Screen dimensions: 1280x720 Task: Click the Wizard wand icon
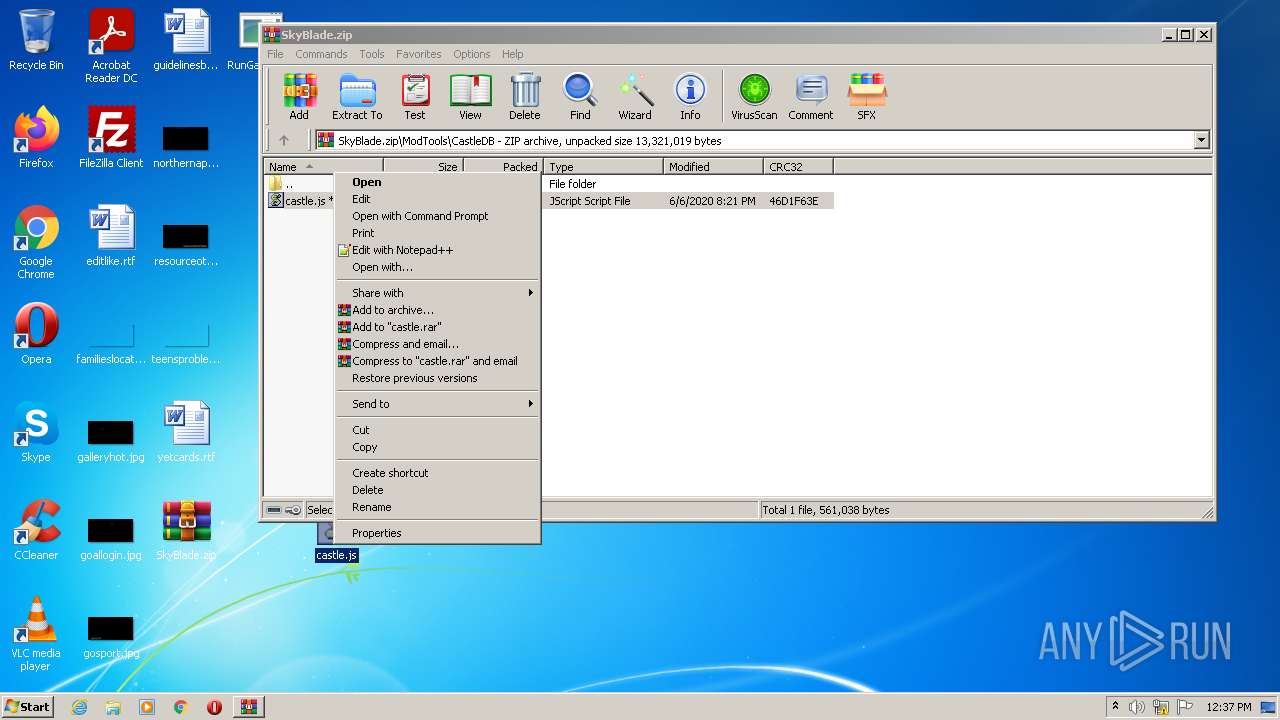[634, 97]
